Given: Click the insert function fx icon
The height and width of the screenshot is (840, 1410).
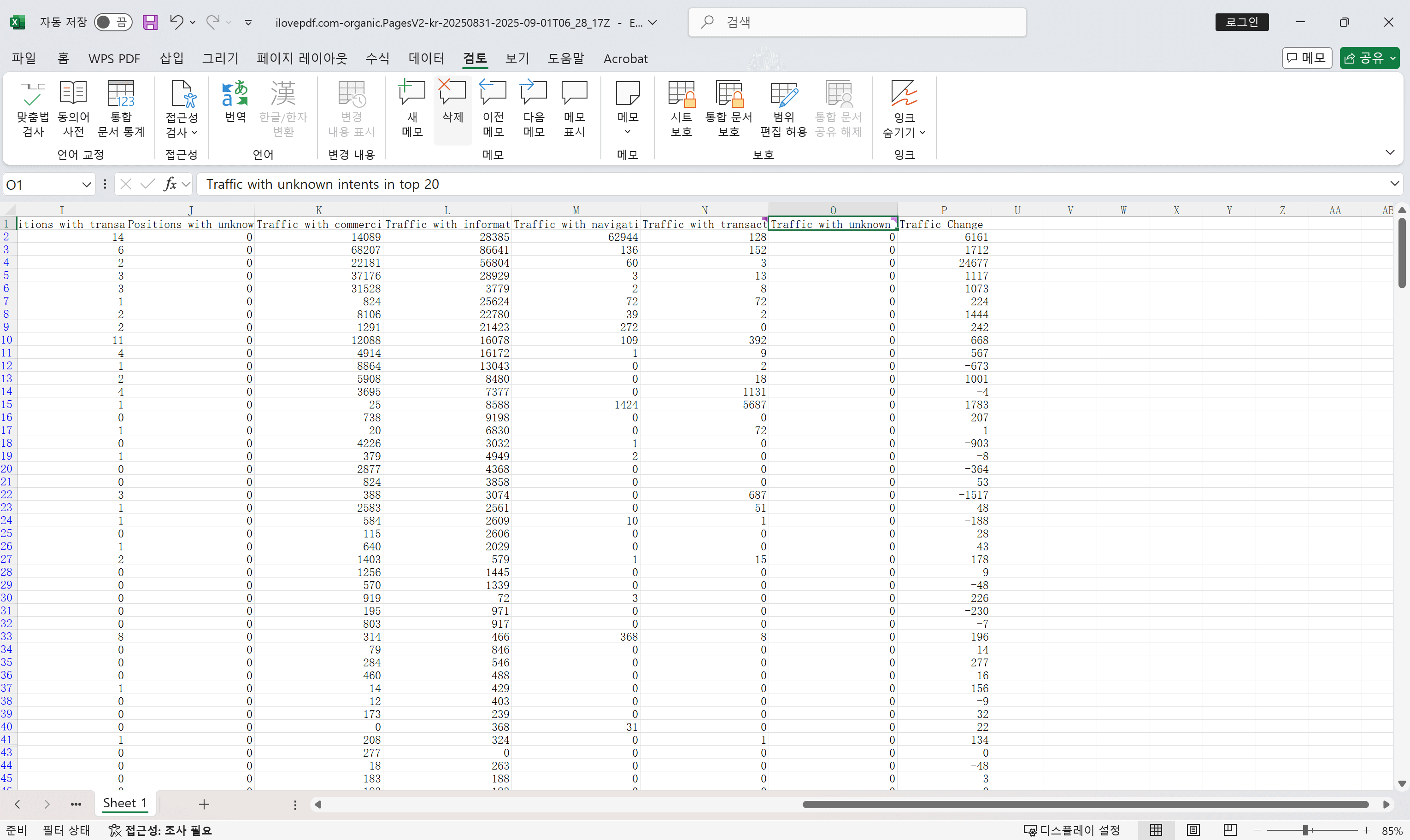Looking at the screenshot, I should pos(170,184).
